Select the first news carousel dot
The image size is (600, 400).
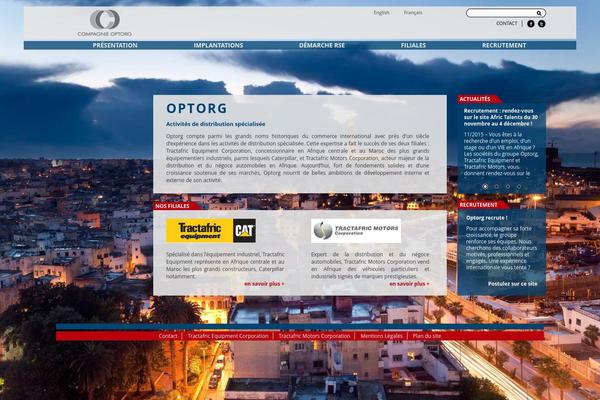[x=485, y=186]
